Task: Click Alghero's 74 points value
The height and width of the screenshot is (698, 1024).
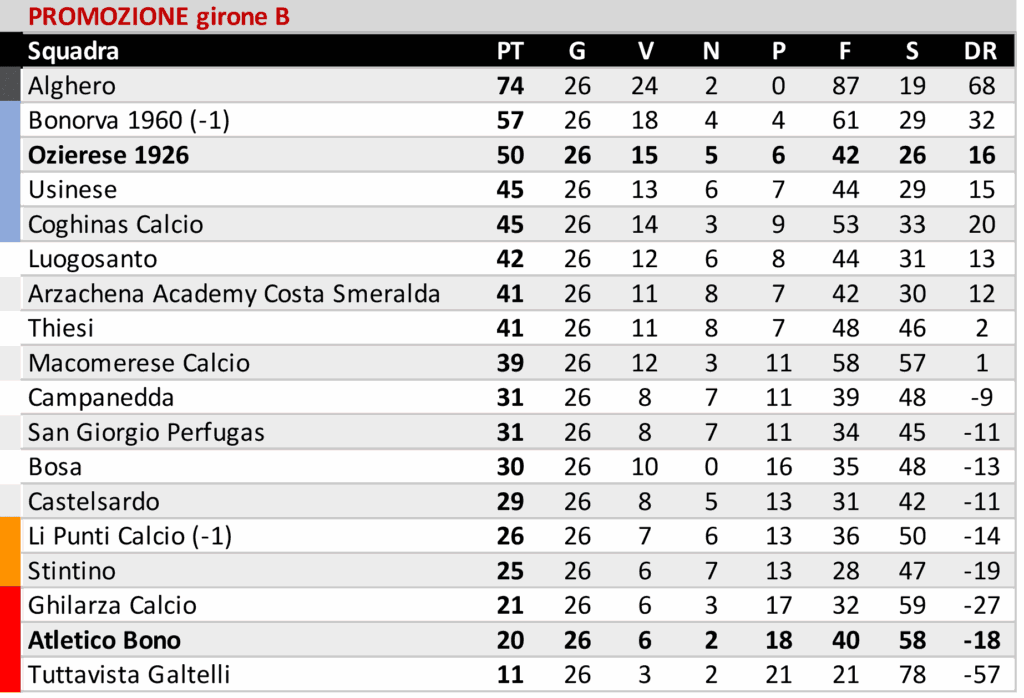Action: (510, 86)
